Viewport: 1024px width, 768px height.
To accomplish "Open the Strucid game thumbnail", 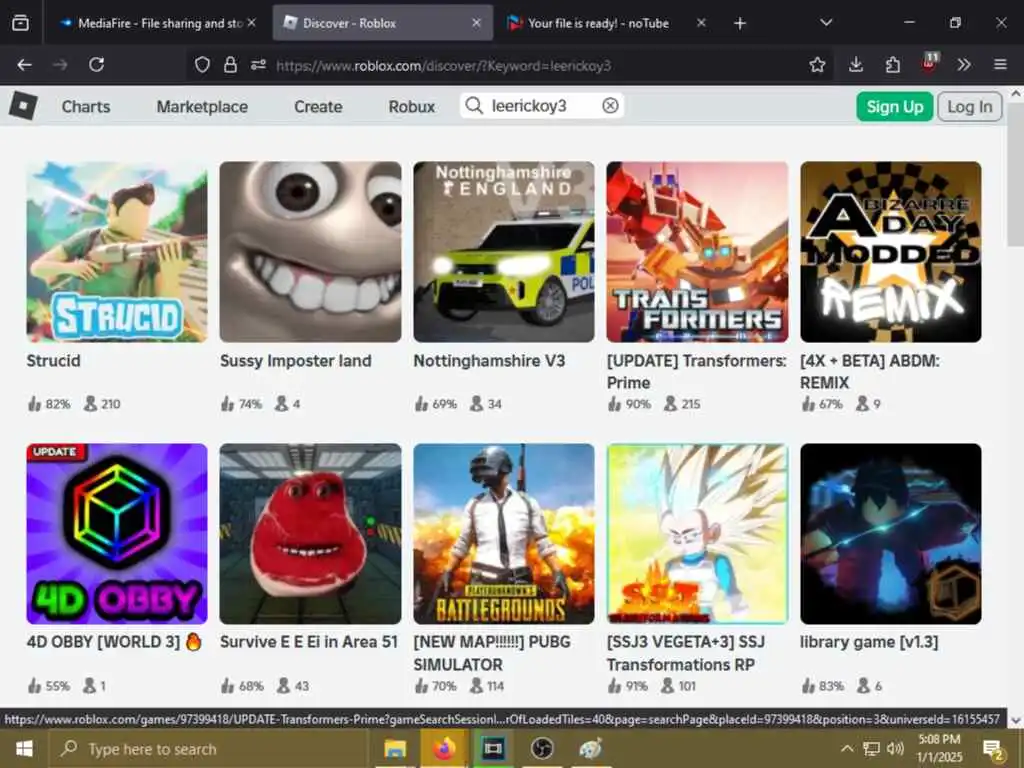I will click(x=117, y=252).
